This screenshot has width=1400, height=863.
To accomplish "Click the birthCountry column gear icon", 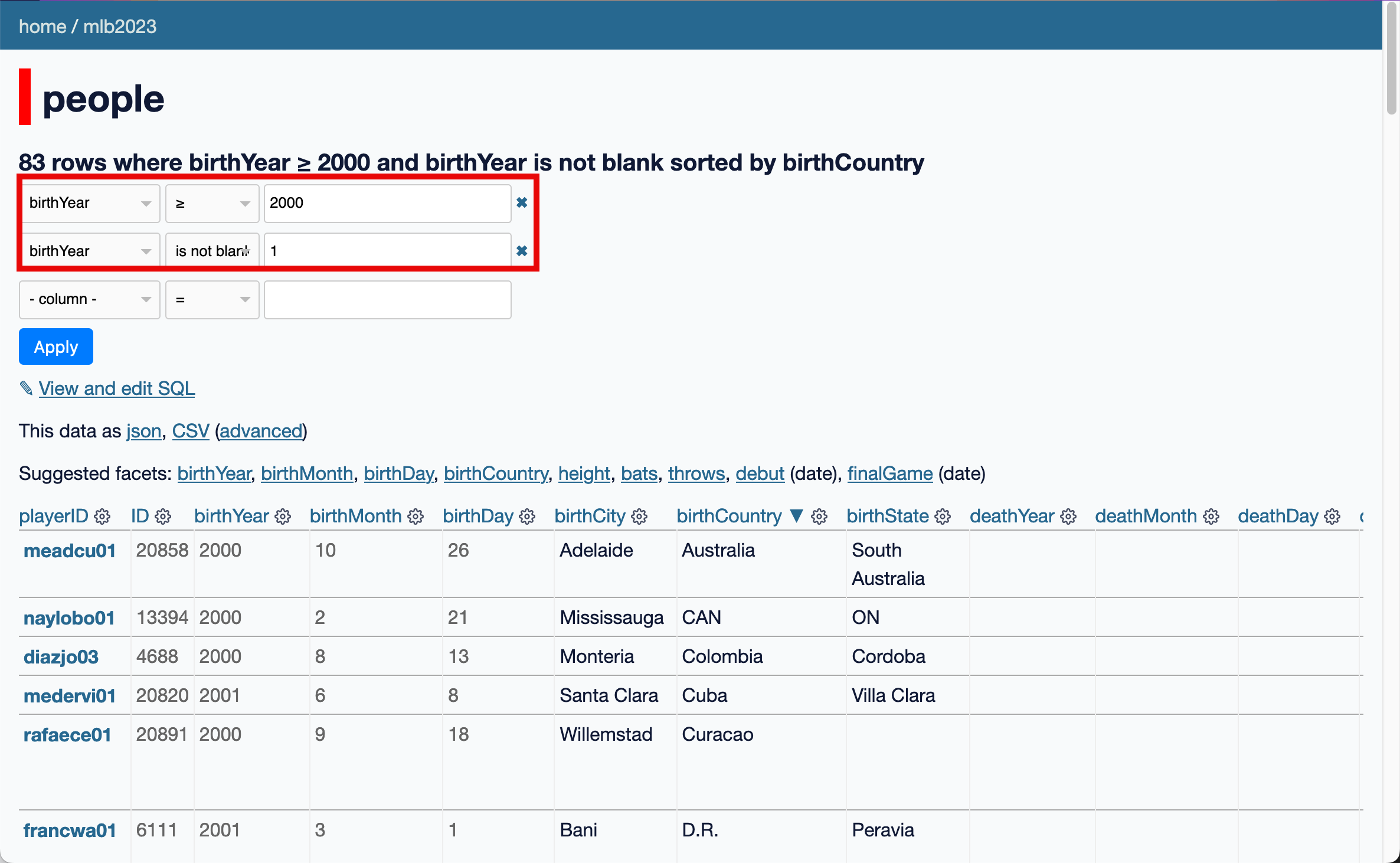I will 819,517.
